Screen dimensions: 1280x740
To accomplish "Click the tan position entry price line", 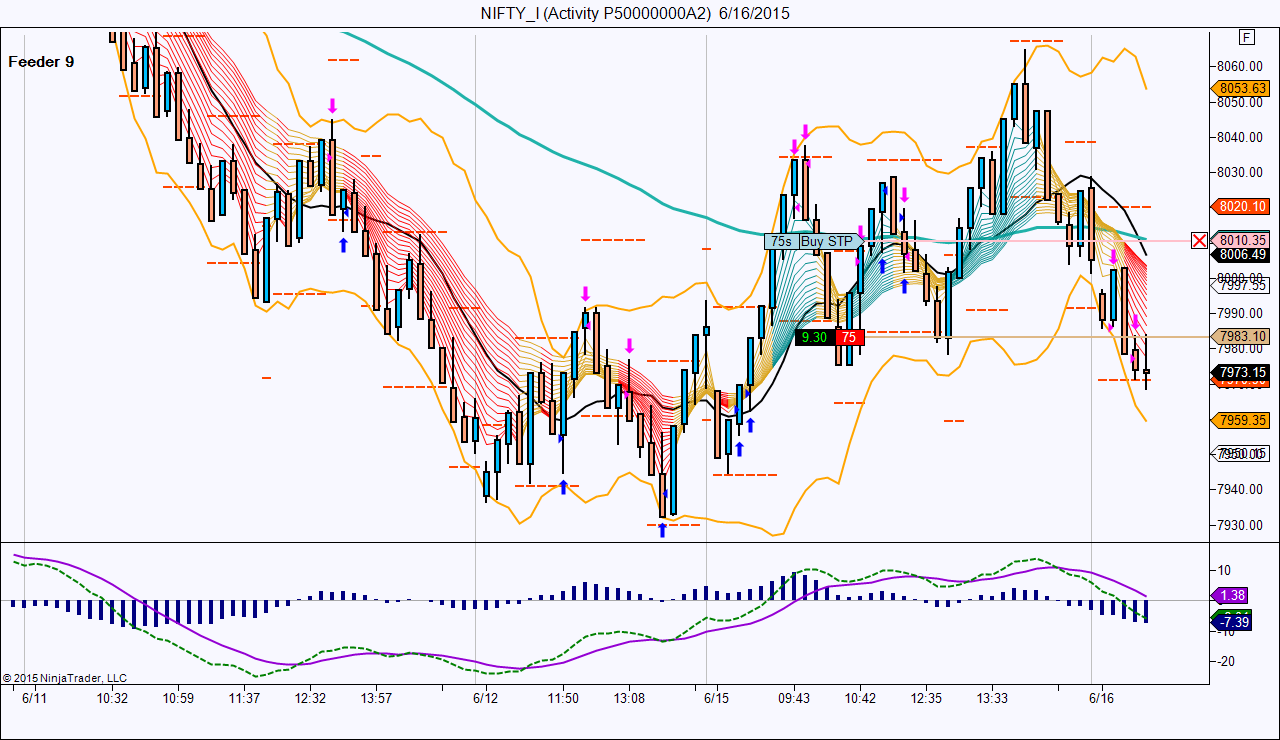I will click(x=1035, y=337).
